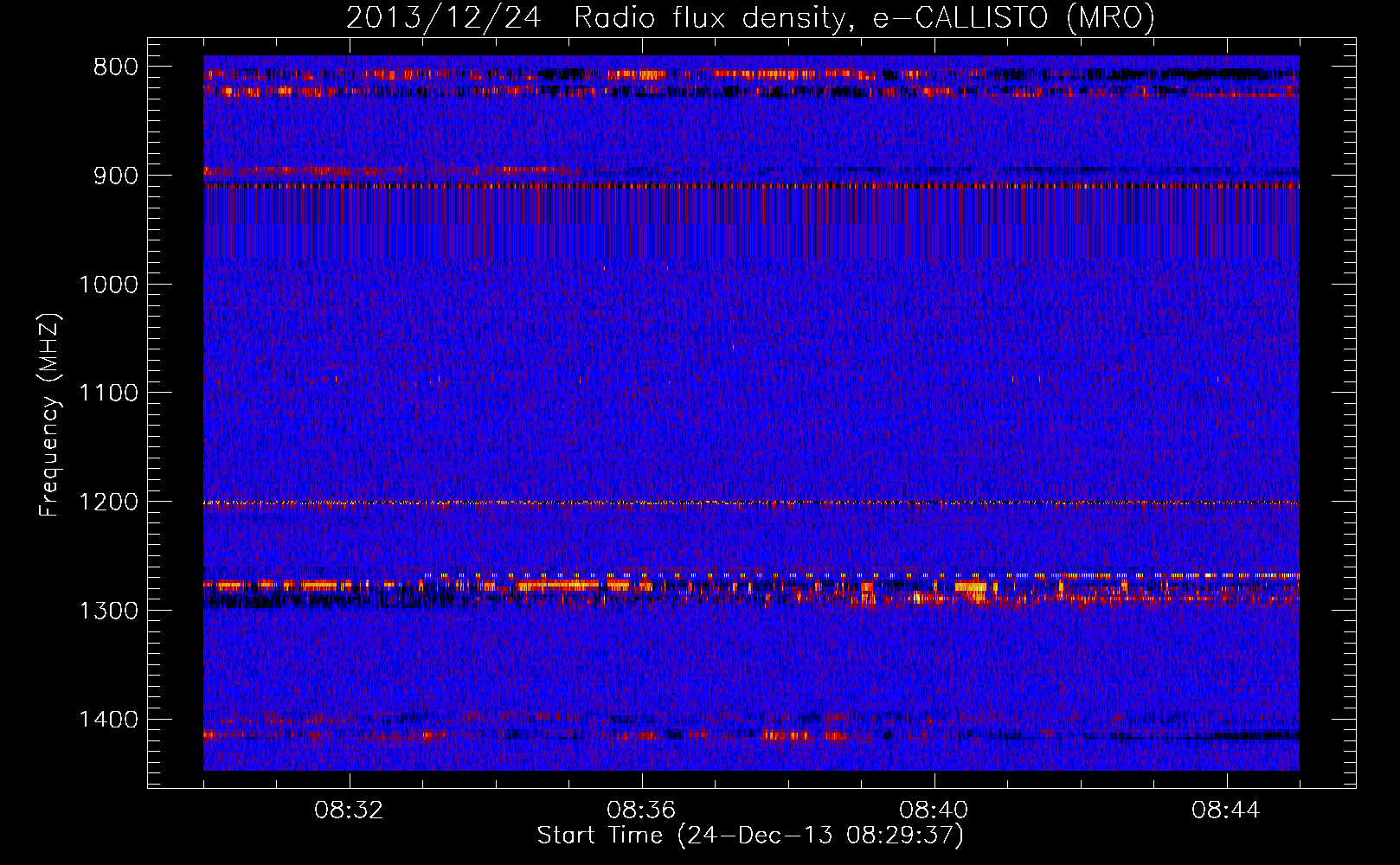This screenshot has width=1400, height=865.
Task: Click the '1300' frequency tick label
Action: 108,611
